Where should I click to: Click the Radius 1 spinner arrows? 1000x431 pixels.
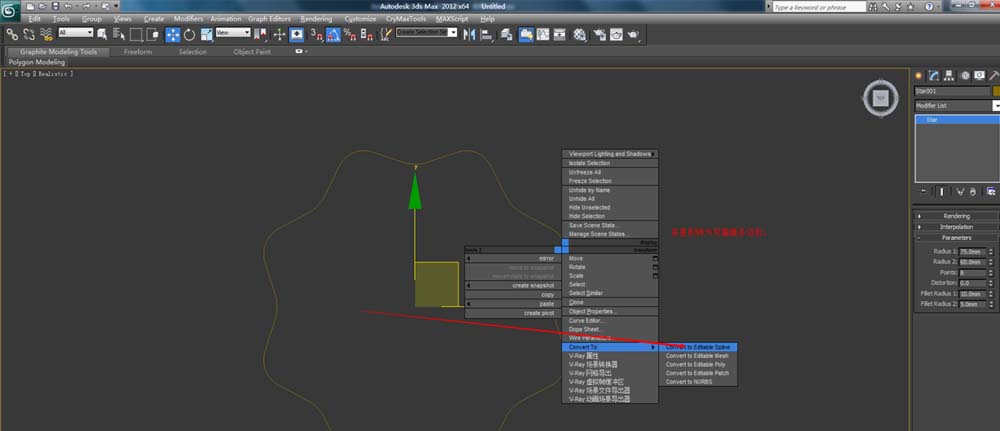[990, 252]
